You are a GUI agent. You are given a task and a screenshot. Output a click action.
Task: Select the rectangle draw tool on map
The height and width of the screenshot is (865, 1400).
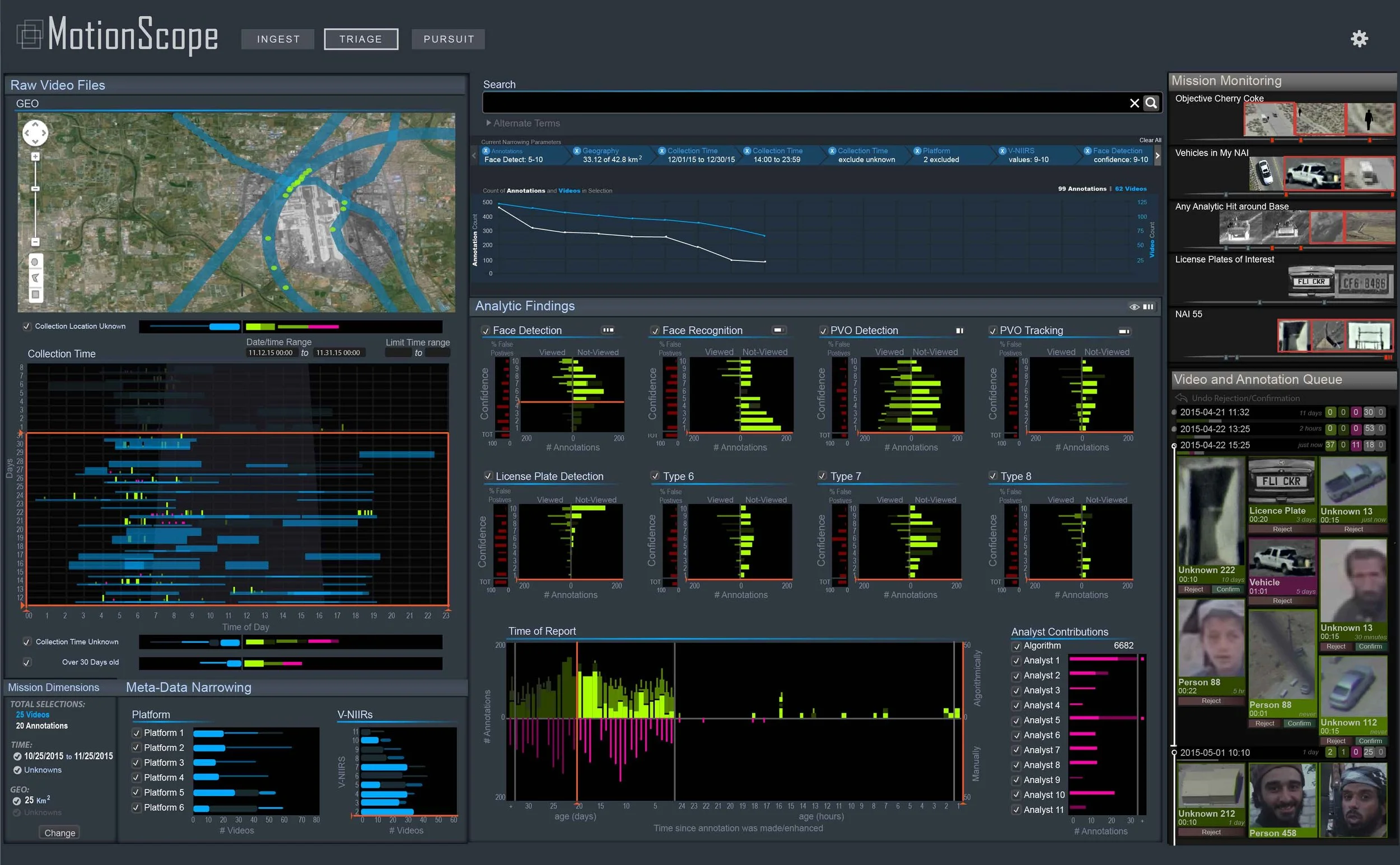pos(35,294)
